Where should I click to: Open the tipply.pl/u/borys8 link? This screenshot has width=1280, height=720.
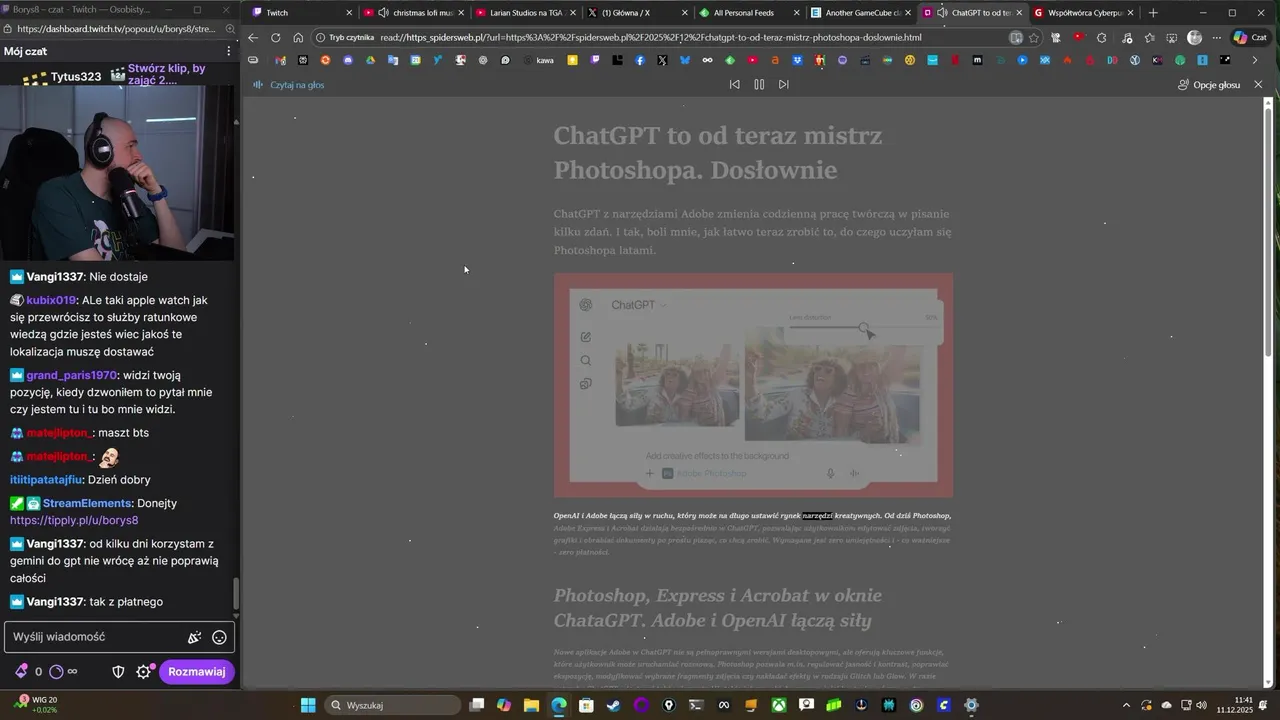[74, 520]
